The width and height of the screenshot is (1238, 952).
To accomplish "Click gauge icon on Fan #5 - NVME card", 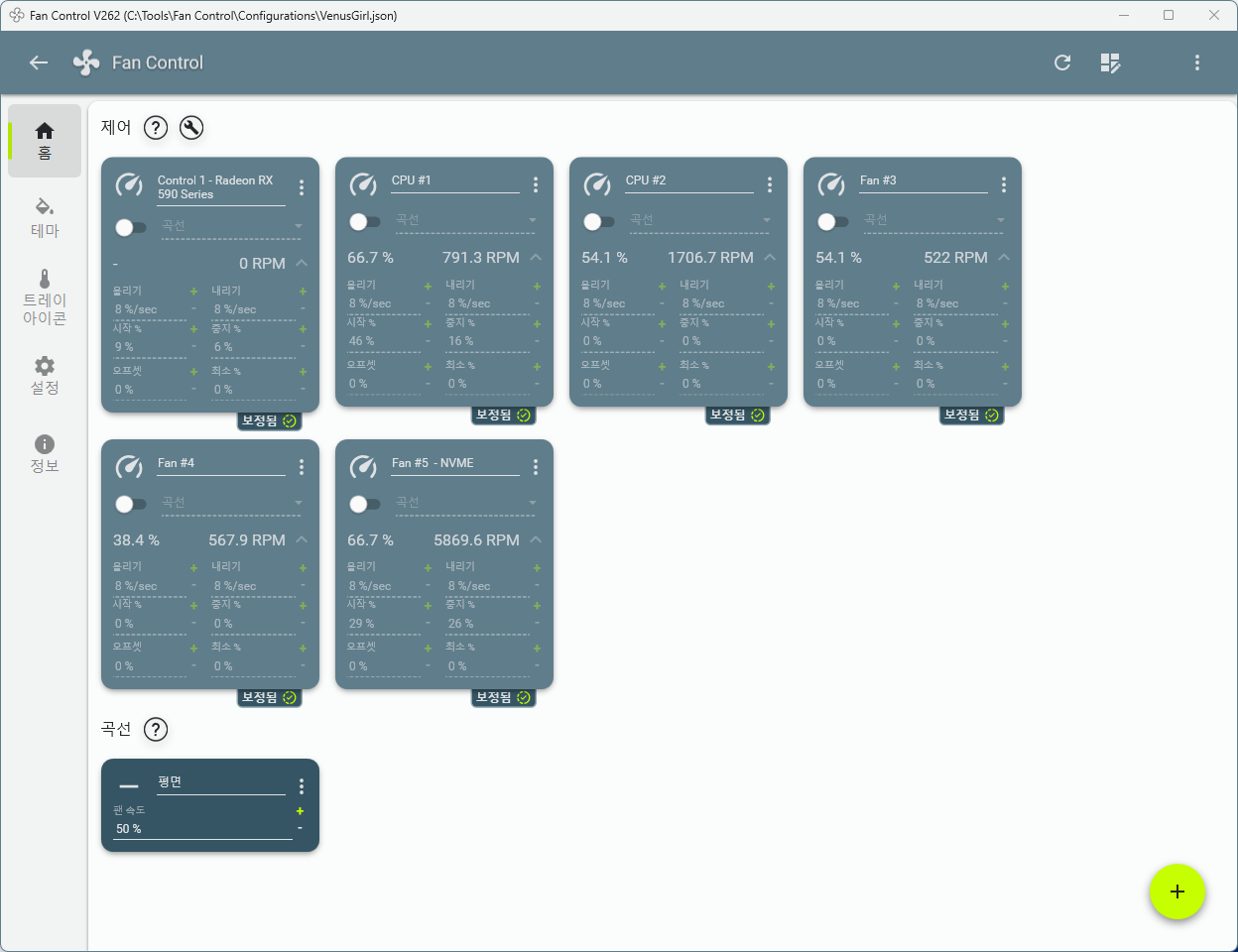I will pyautogui.click(x=363, y=467).
